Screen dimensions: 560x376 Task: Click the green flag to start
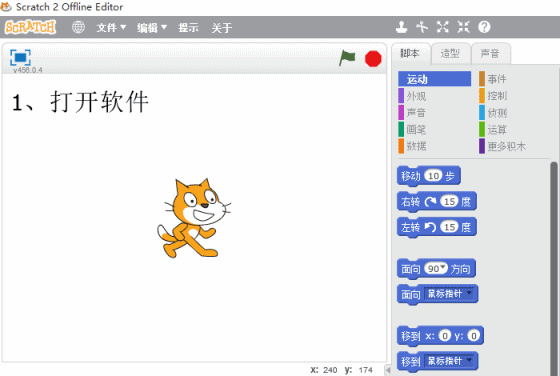coord(347,58)
